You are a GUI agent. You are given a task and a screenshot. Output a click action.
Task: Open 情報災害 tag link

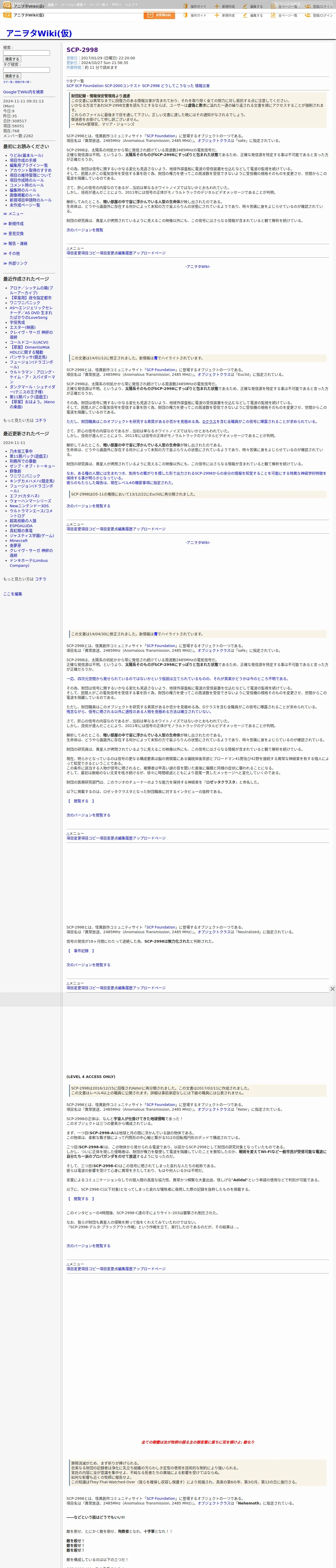[x=203, y=86]
